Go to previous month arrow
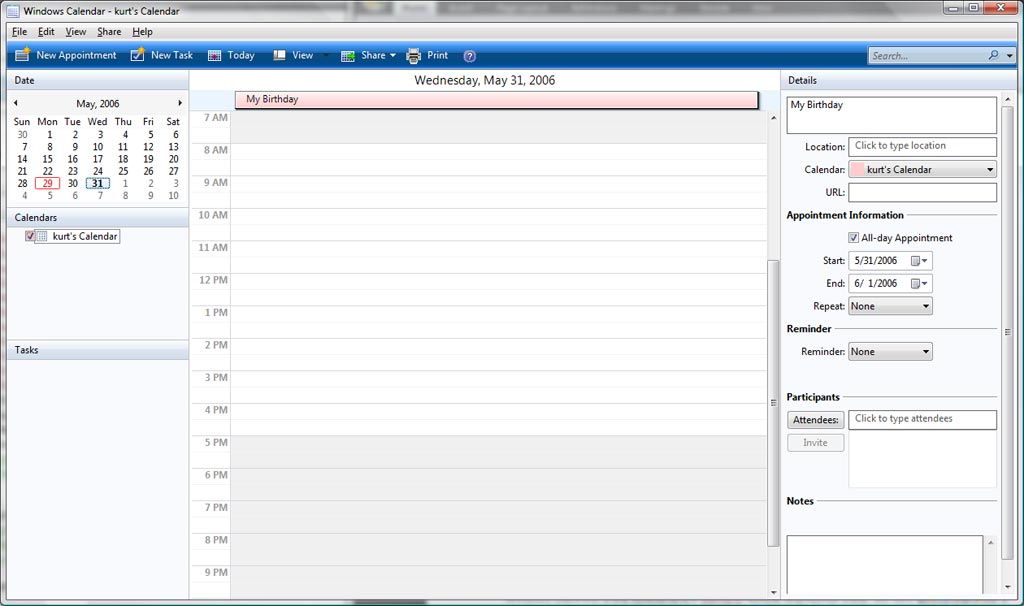Image resolution: width=1024 pixels, height=606 pixels. pos(16,103)
